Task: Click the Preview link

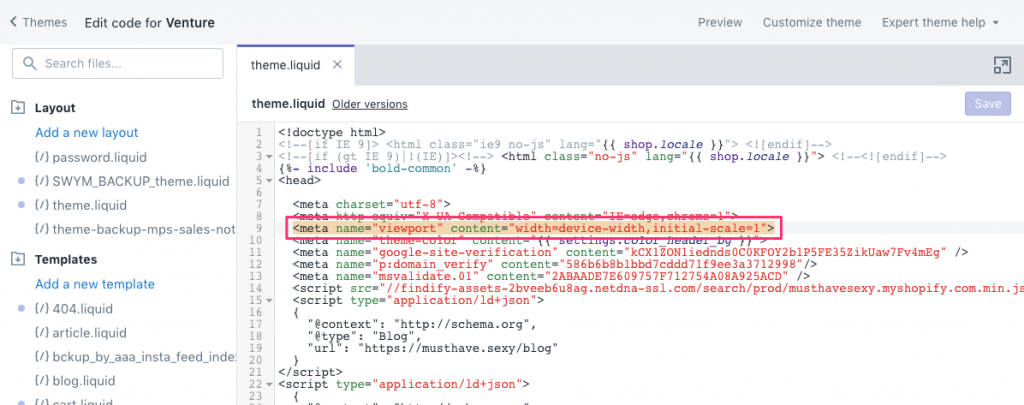Action: [x=720, y=22]
